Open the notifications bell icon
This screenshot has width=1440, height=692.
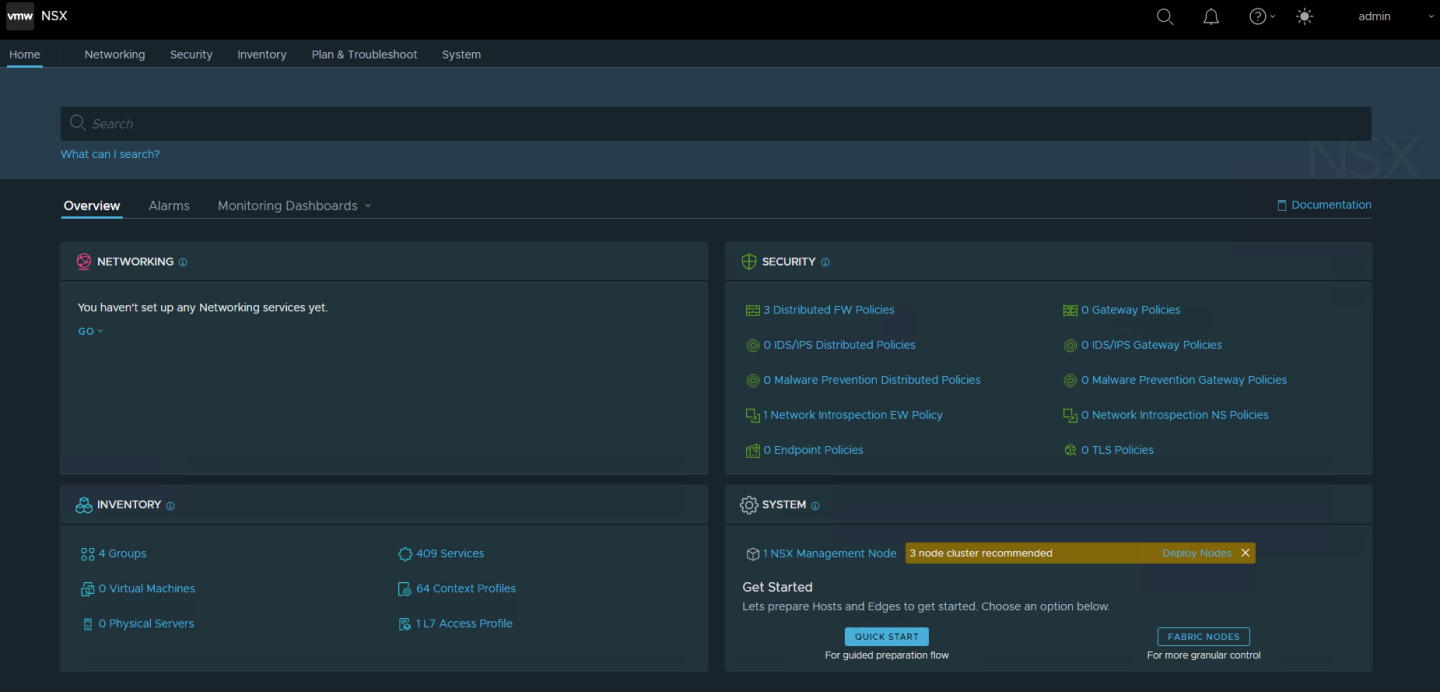[1211, 17]
